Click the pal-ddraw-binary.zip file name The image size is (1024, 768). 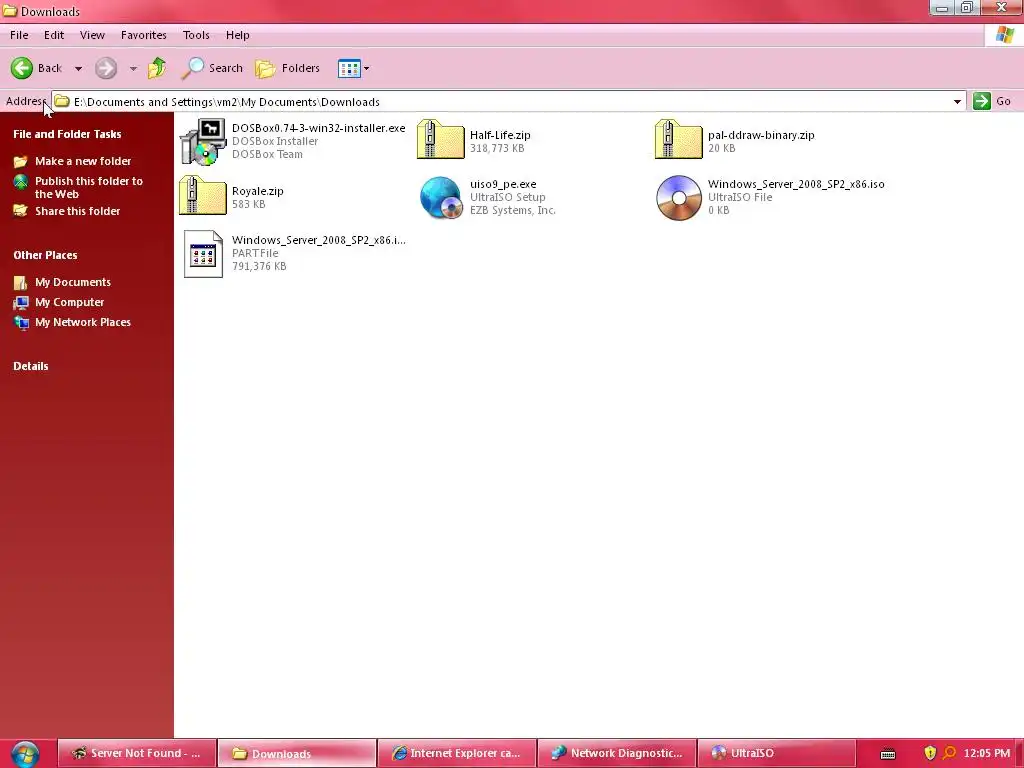(761, 135)
